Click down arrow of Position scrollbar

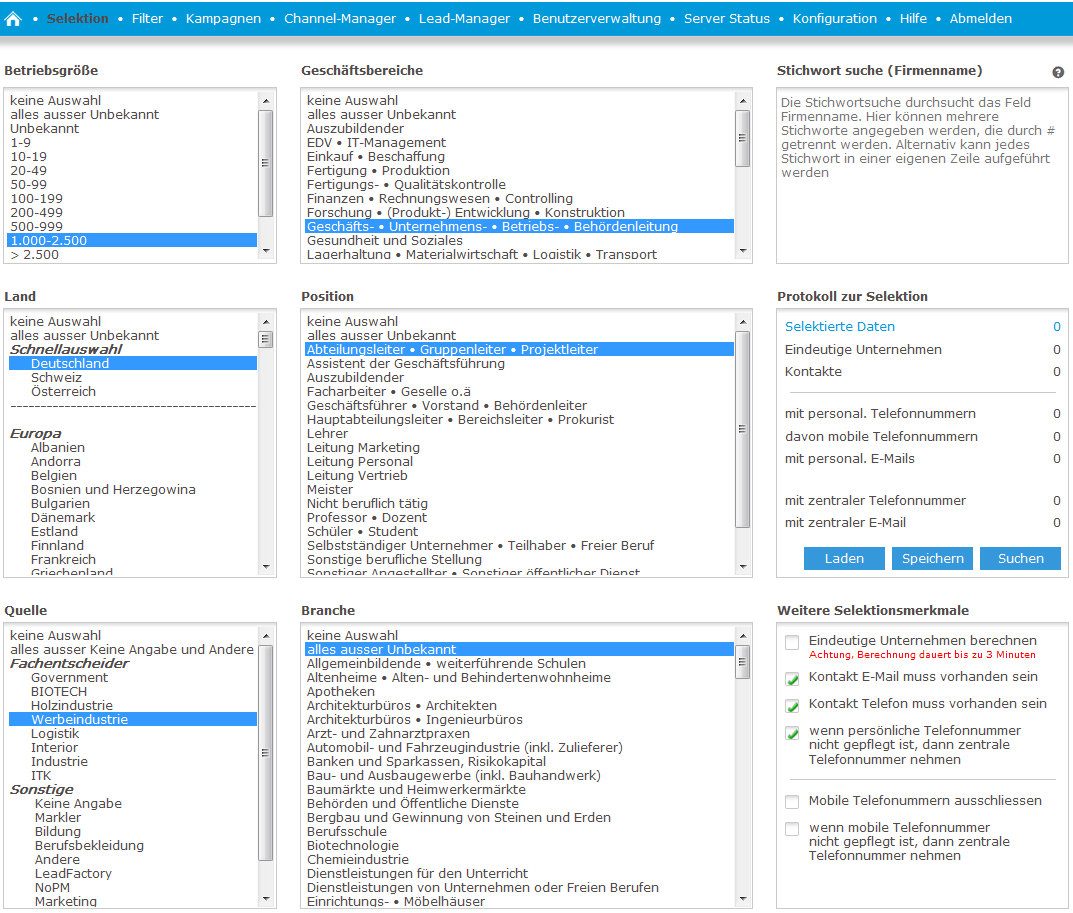click(742, 567)
